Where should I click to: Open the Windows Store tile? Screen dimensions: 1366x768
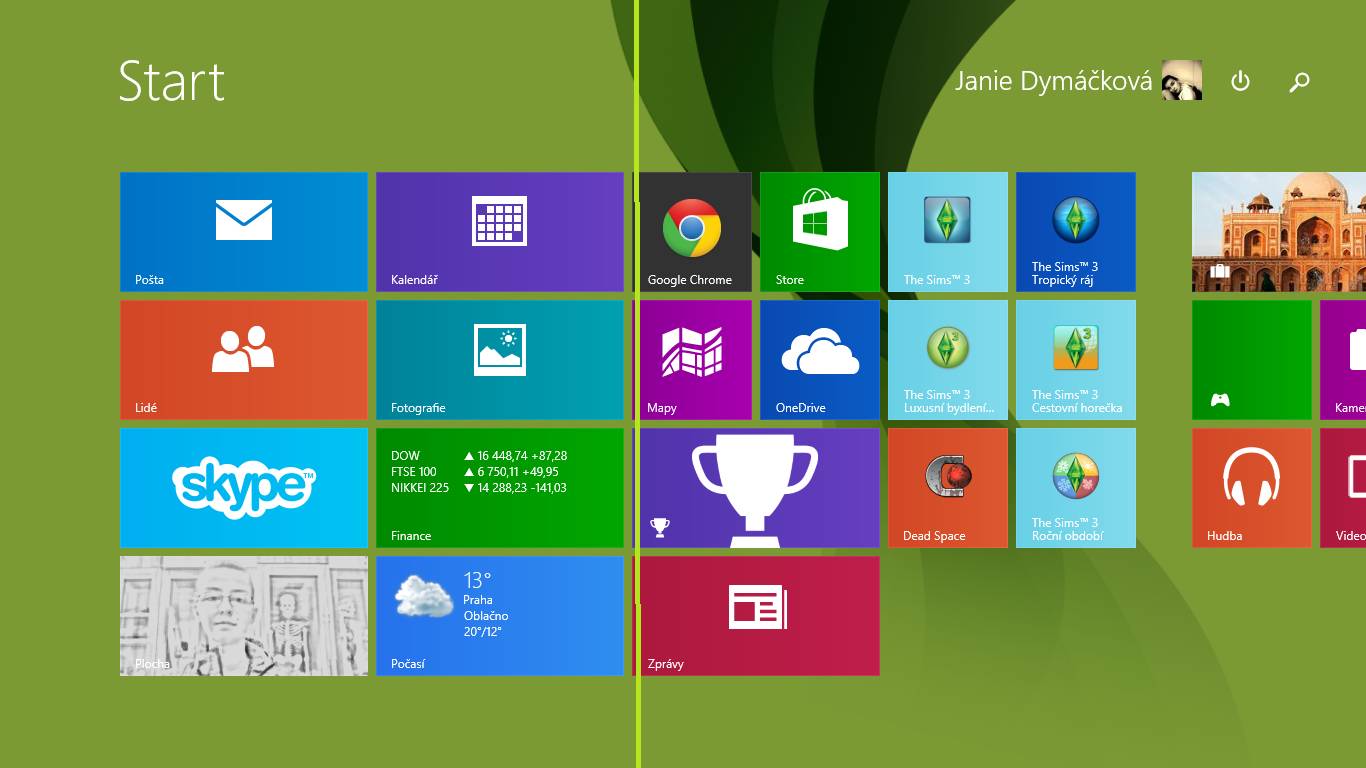click(x=820, y=232)
